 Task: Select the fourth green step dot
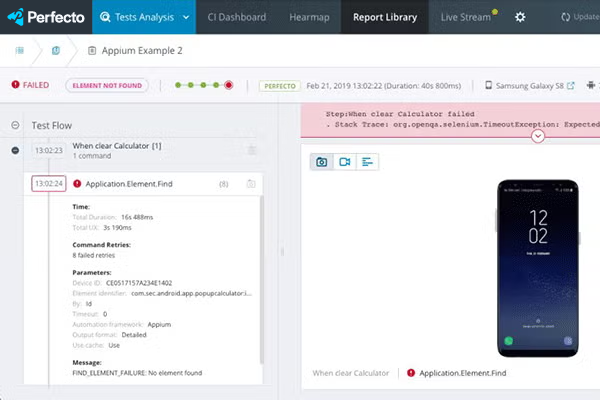click(x=216, y=85)
